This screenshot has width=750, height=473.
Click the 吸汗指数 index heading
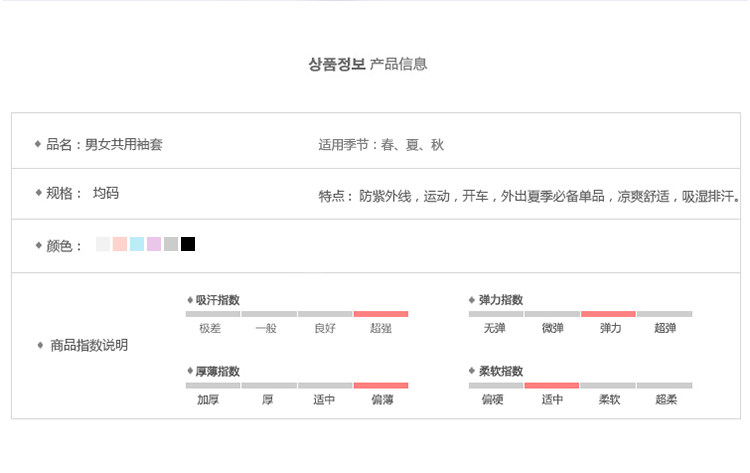217,300
